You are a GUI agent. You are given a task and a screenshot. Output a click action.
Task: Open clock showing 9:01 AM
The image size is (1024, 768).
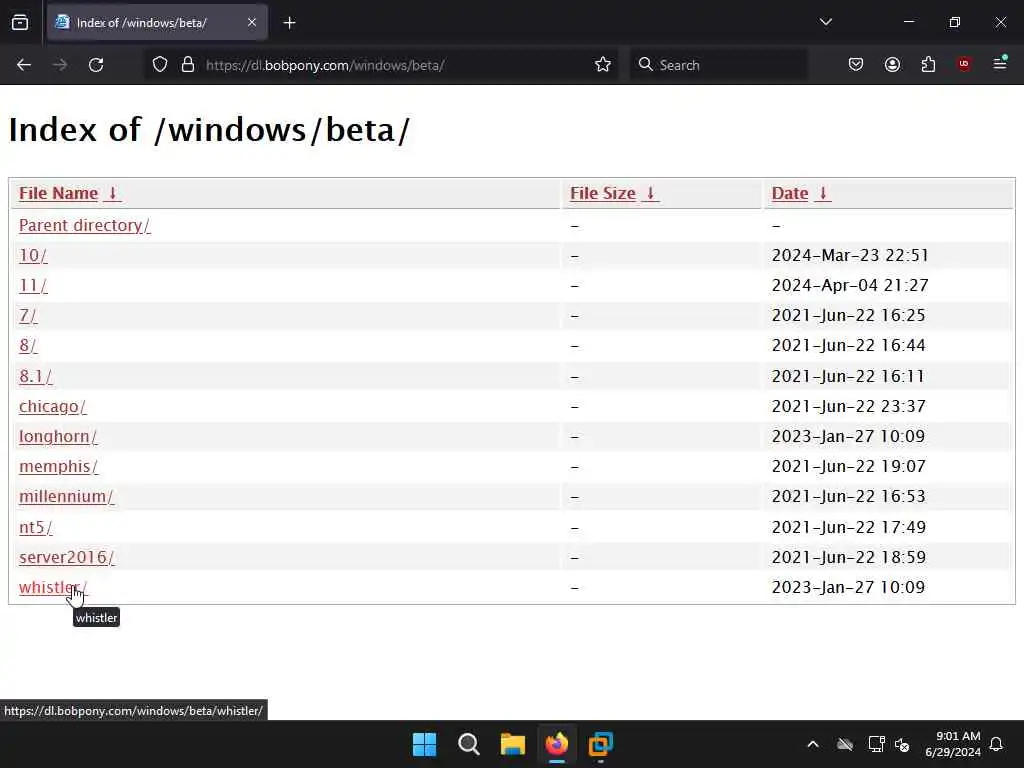(x=953, y=744)
